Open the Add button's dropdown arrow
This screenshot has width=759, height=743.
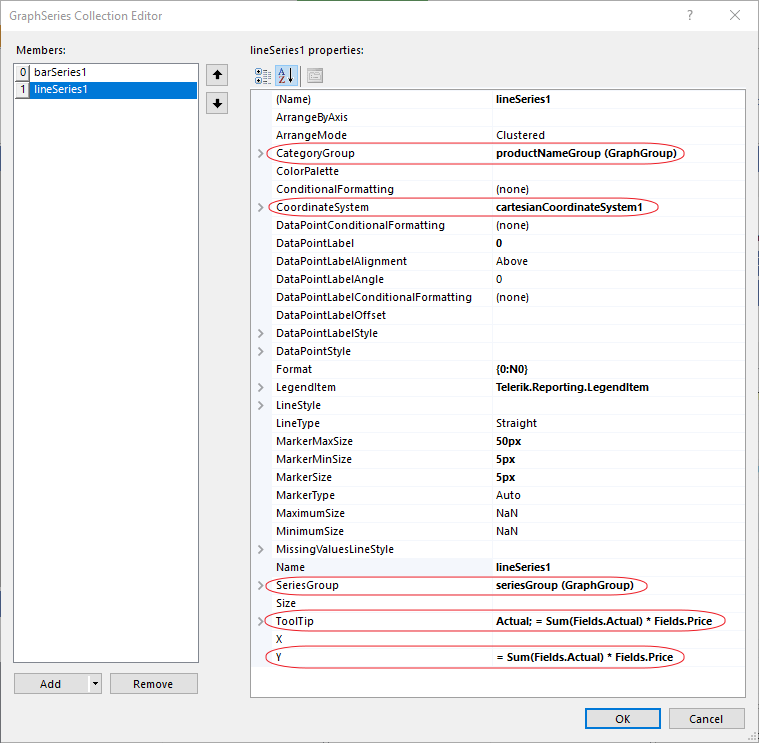[x=95, y=684]
